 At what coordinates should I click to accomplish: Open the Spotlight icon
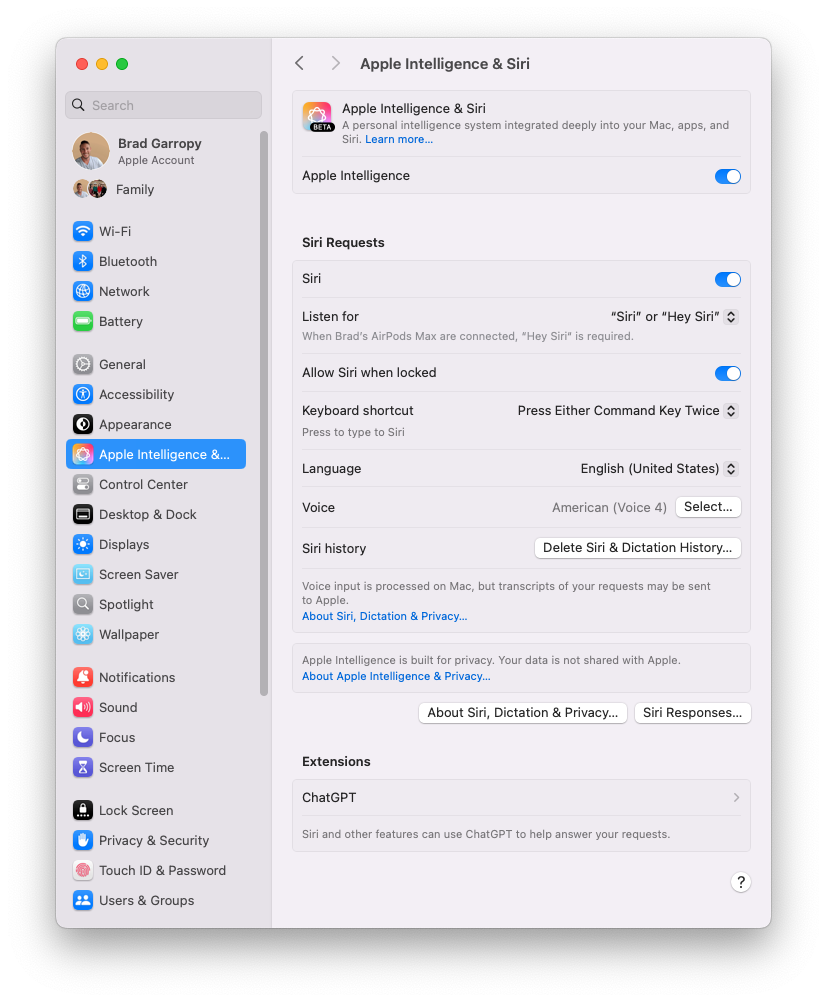(x=82, y=605)
